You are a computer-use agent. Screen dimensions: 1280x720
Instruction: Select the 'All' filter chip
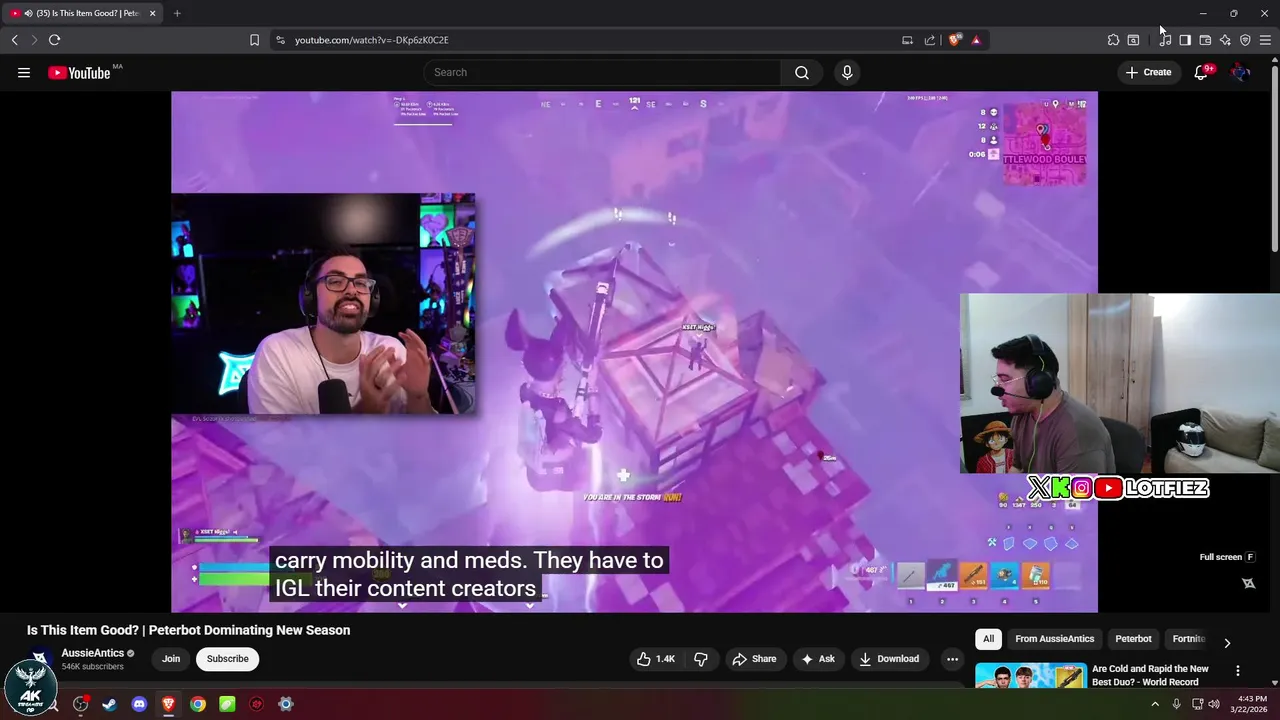tap(988, 639)
